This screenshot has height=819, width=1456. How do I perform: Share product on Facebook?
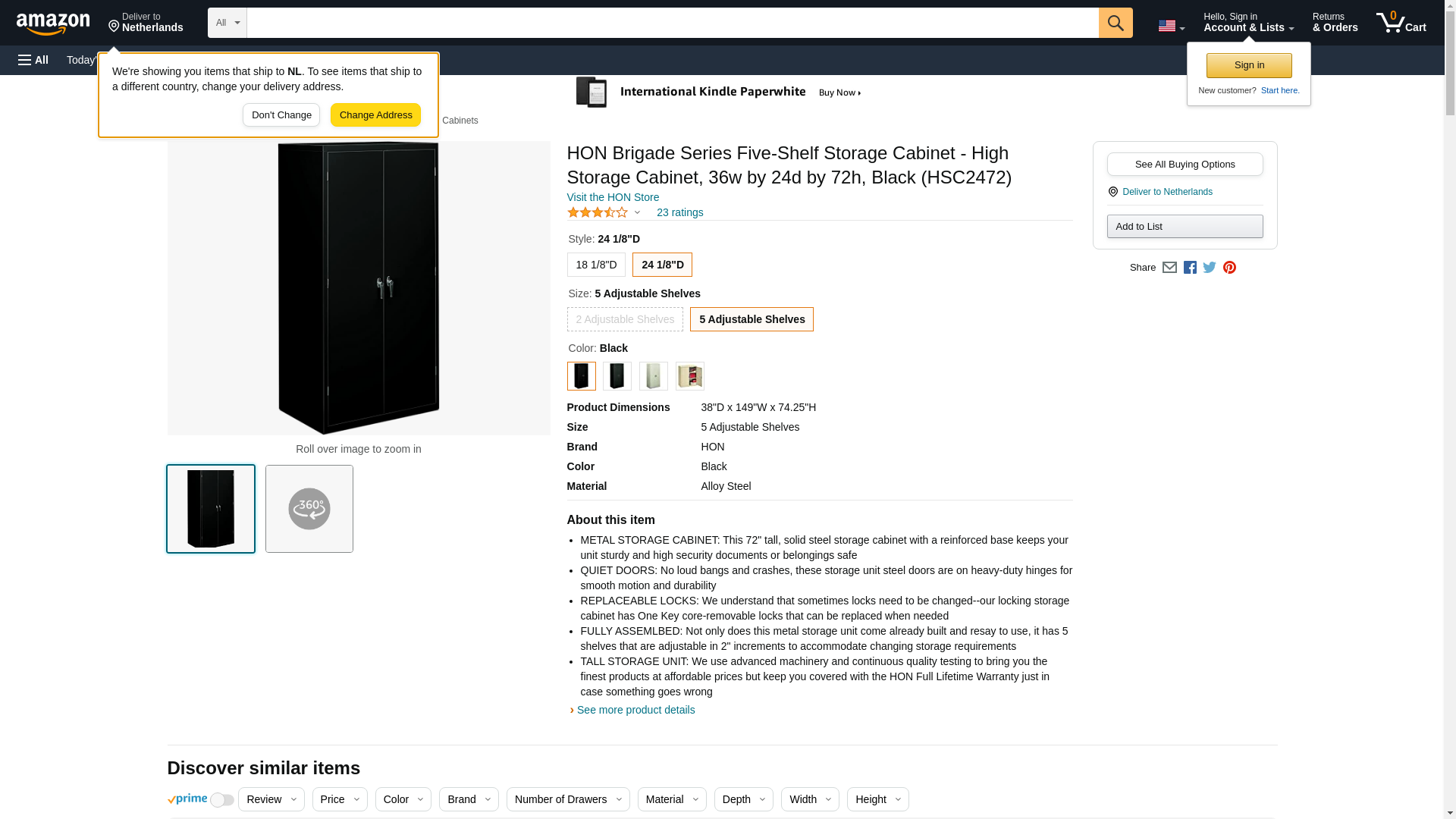pyautogui.click(x=1190, y=268)
